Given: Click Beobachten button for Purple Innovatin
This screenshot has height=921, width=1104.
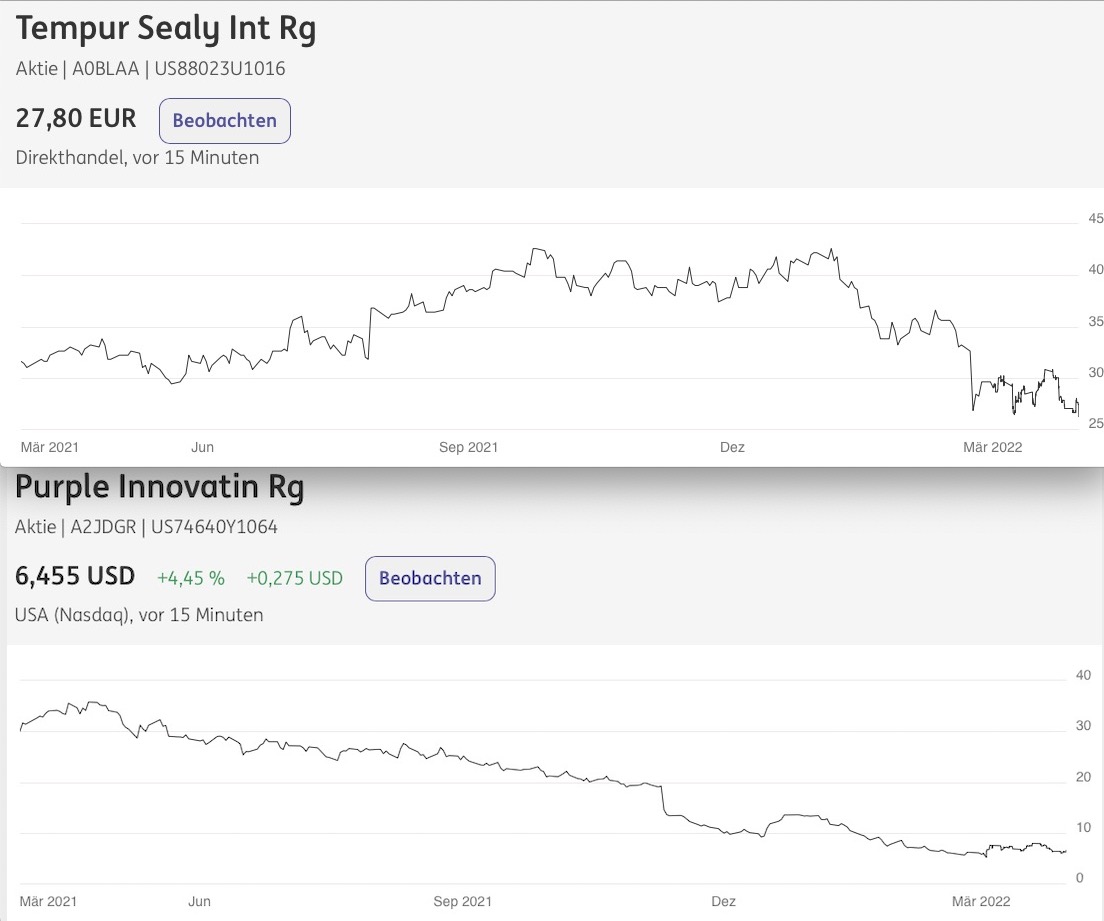Looking at the screenshot, I should [430, 579].
